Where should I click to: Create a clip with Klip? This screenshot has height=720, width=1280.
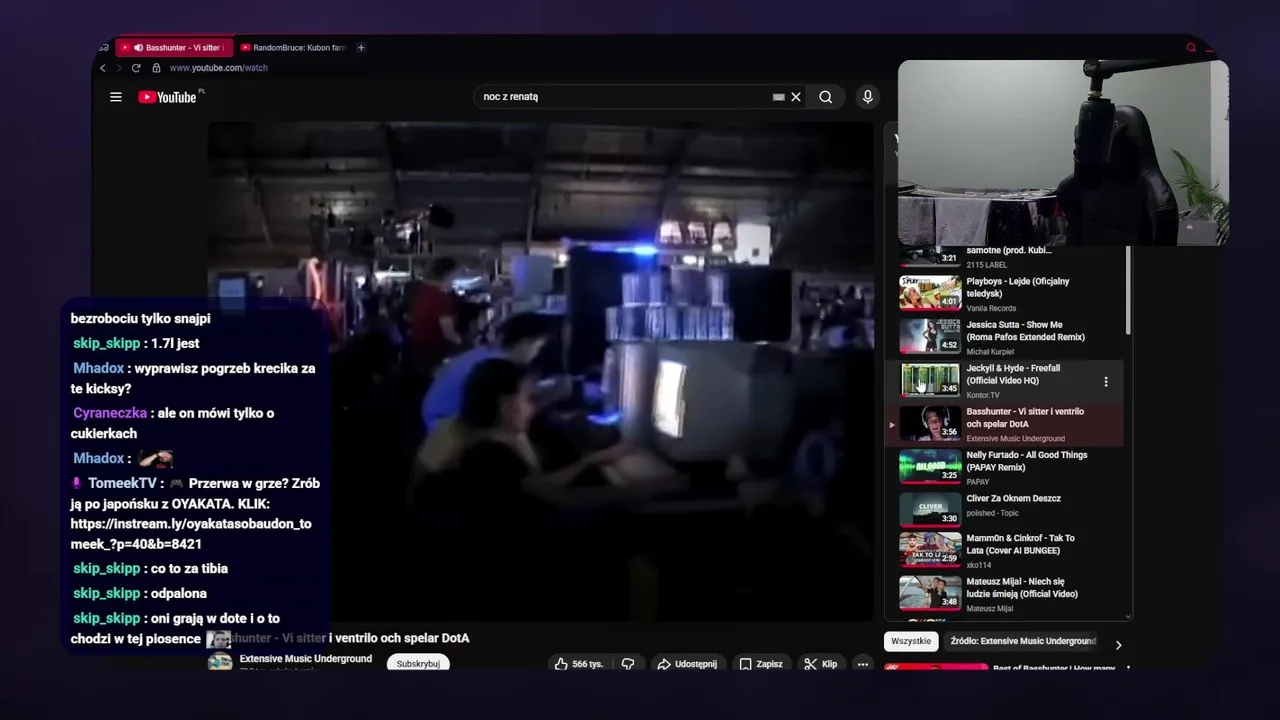pos(821,664)
